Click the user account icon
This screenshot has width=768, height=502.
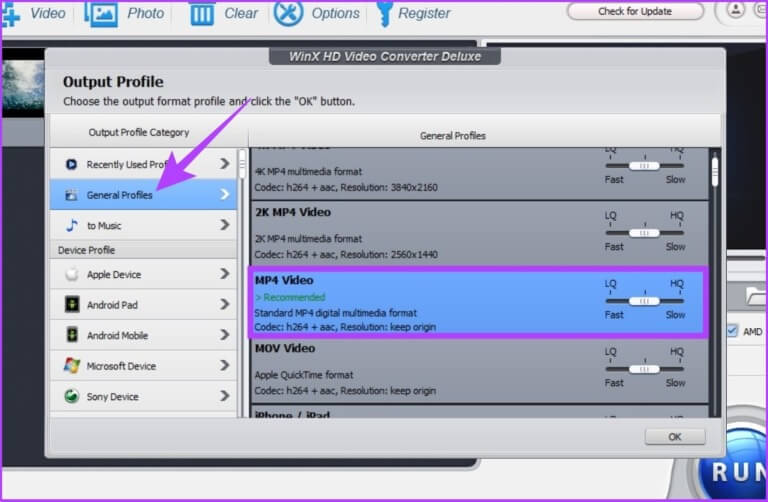pyautogui.click(x=735, y=10)
